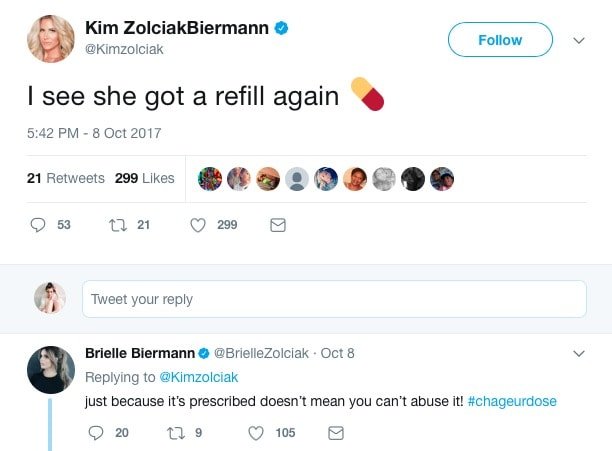View the 299 Likes list
The height and width of the screenshot is (451, 612).
(145, 178)
